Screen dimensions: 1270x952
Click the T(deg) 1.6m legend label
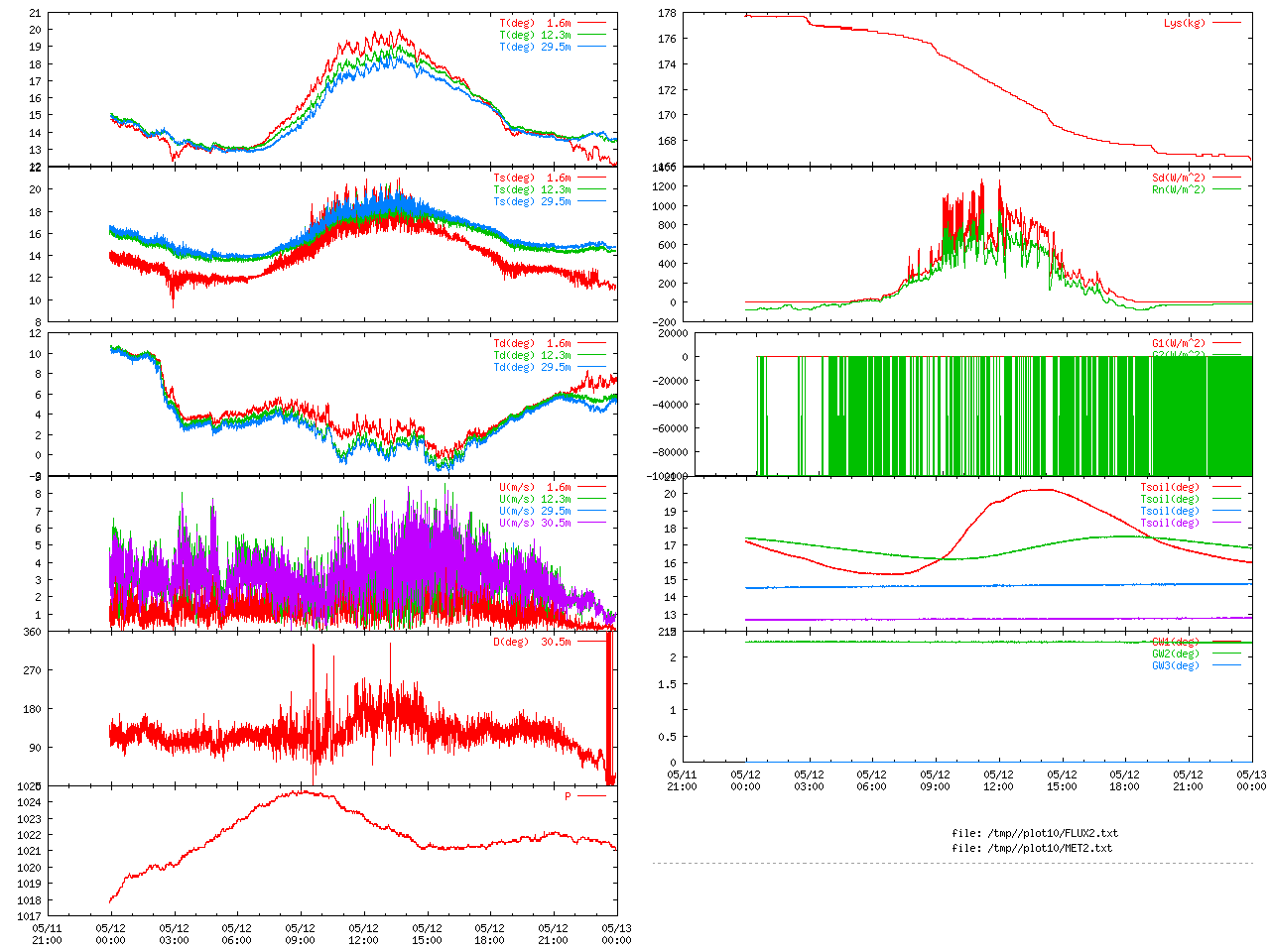point(536,23)
